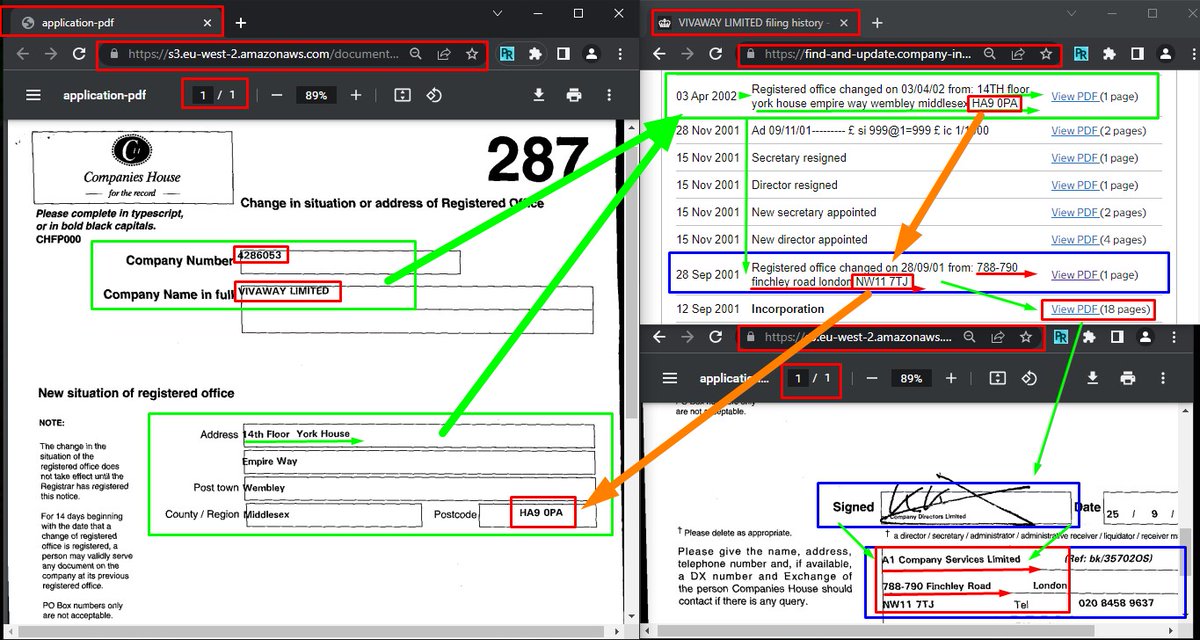1200x640 pixels.
Task: Open sidebar menu in left application-pdf viewer
Action: [x=33, y=95]
